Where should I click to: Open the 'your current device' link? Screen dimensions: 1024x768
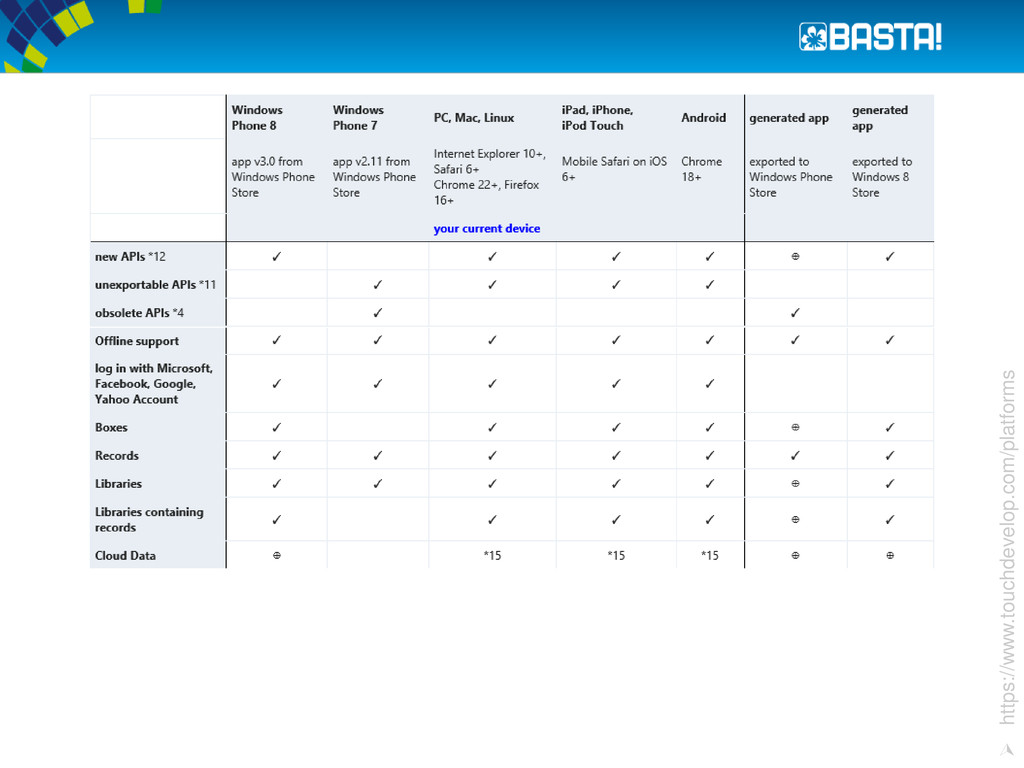tap(487, 229)
